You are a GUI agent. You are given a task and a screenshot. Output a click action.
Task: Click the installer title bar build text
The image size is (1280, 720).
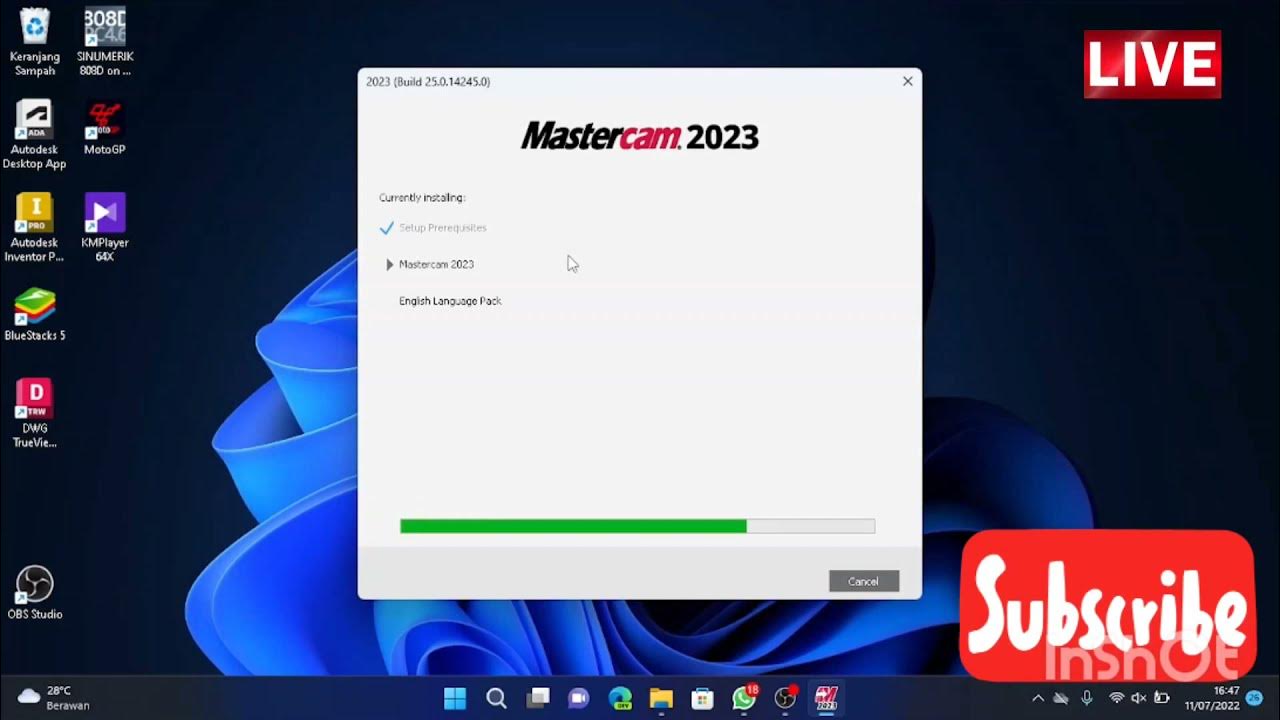pos(428,82)
